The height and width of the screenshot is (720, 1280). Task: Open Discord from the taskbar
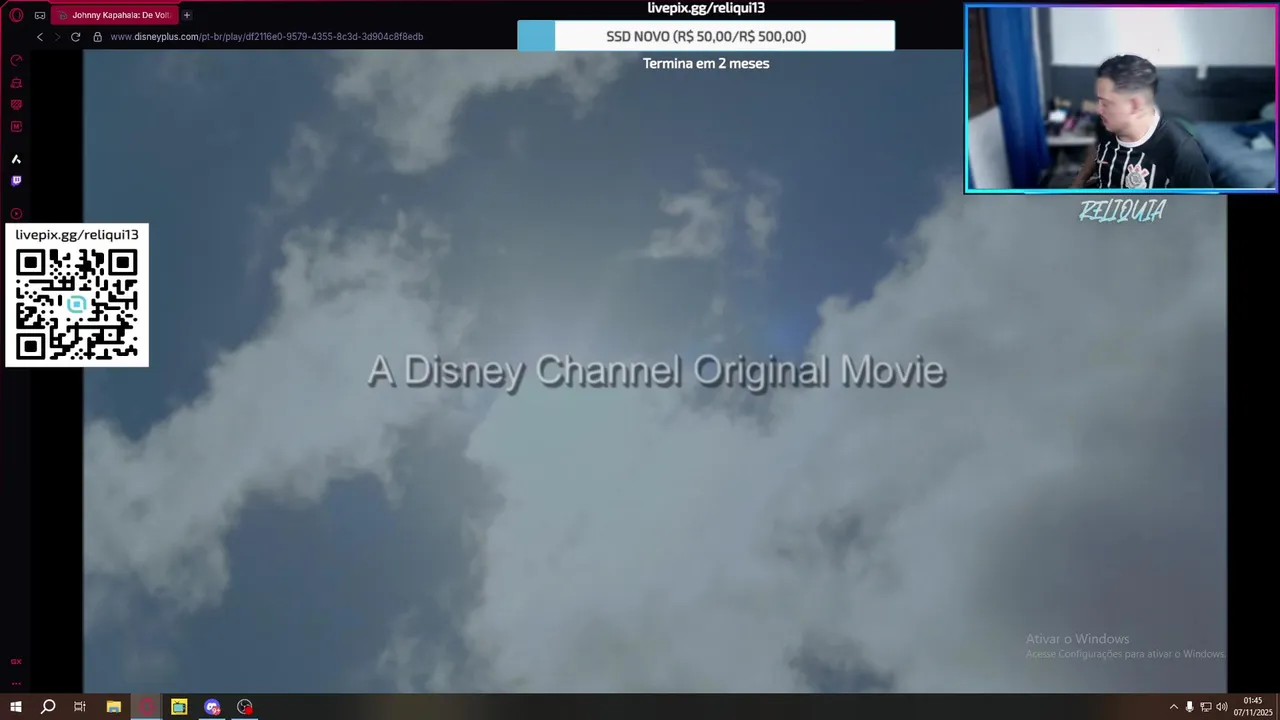pyautogui.click(x=212, y=707)
